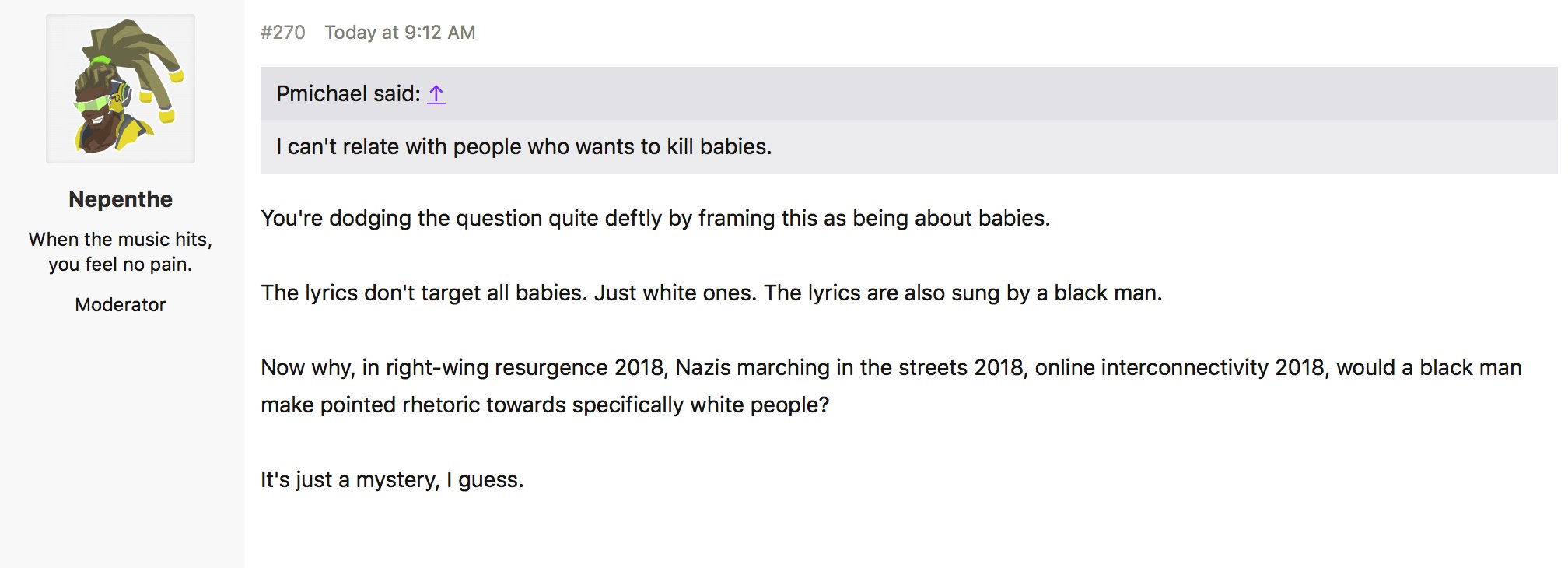Screen dimensions: 1568x568
Task: Click the paragraph beginning "Now why, in right-wing"
Action: pos(891,386)
